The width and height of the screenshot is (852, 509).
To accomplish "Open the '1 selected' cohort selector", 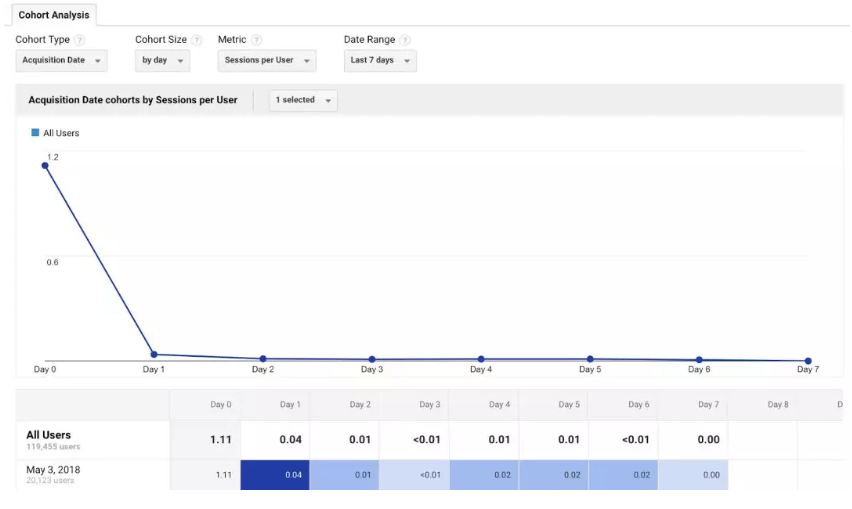I will [303, 101].
